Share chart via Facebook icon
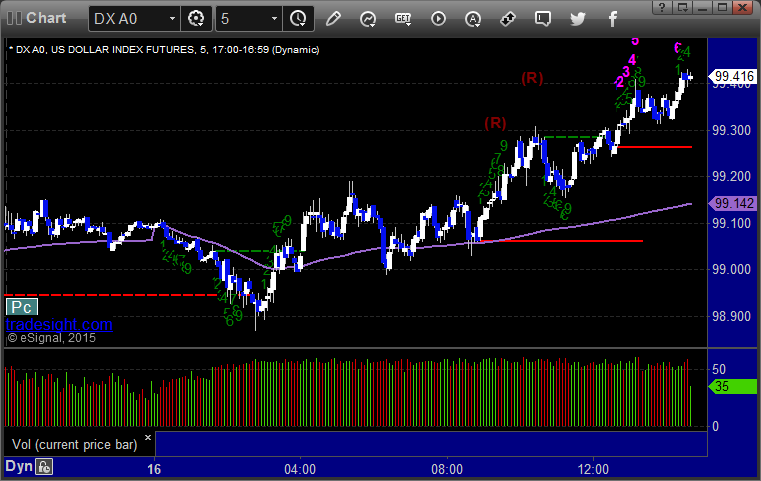This screenshot has height=481, width=761. 613,19
